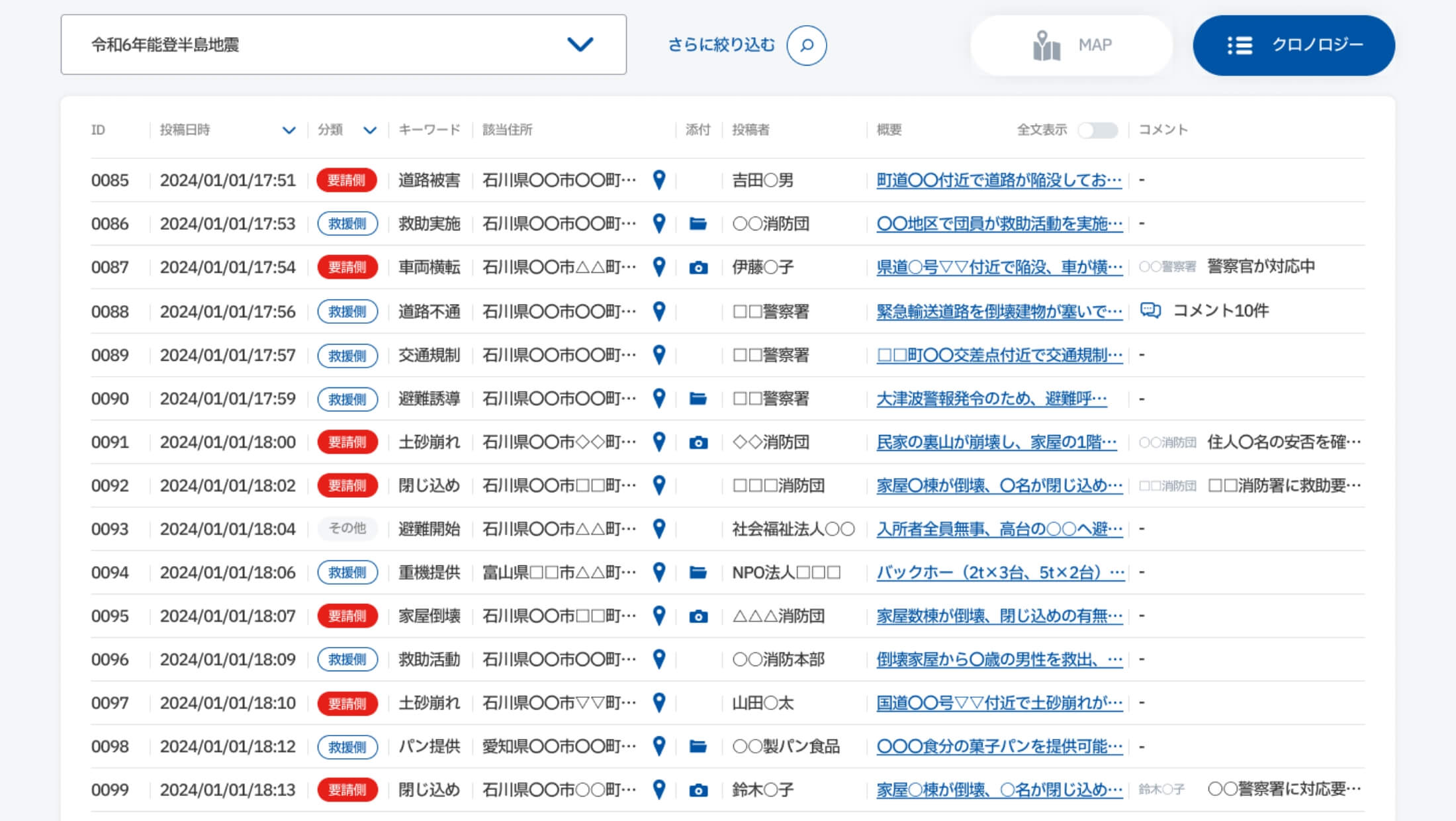Click the location pin for row 0094
This screenshot has width=1456, height=821.
point(659,572)
